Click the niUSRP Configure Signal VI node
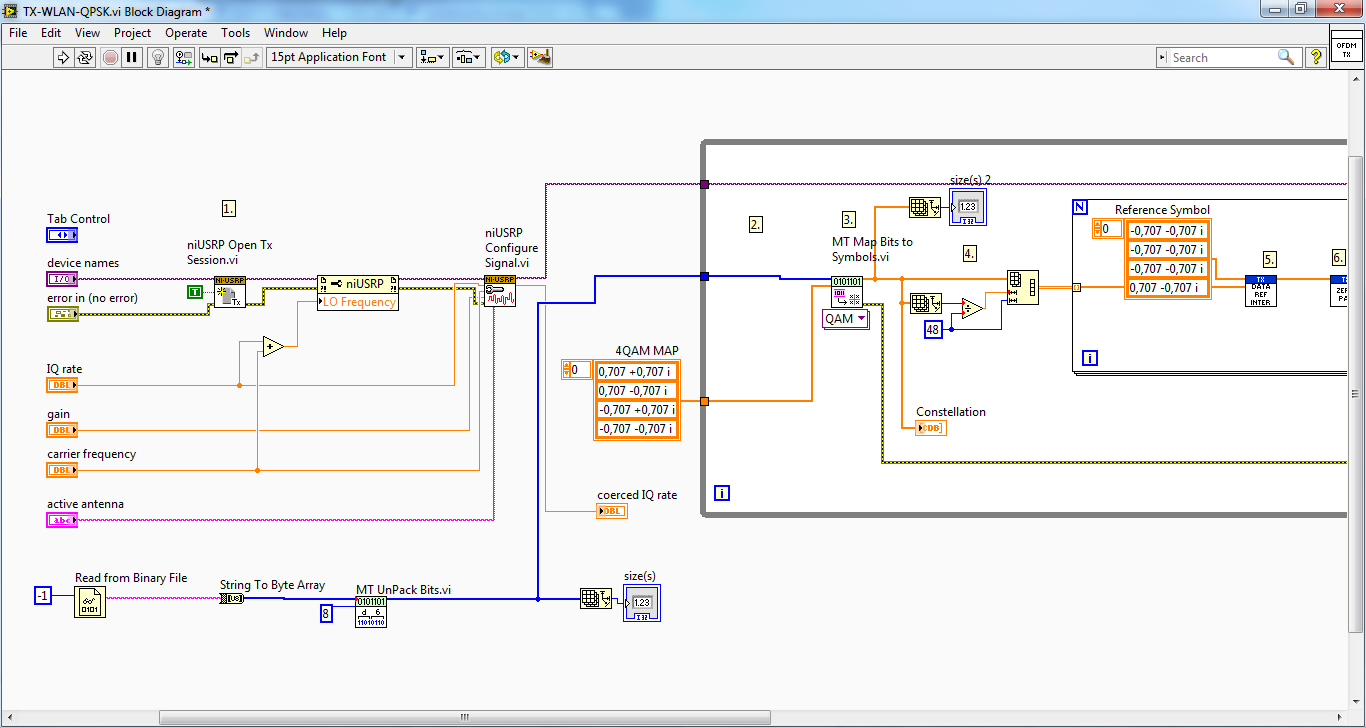 coord(500,291)
